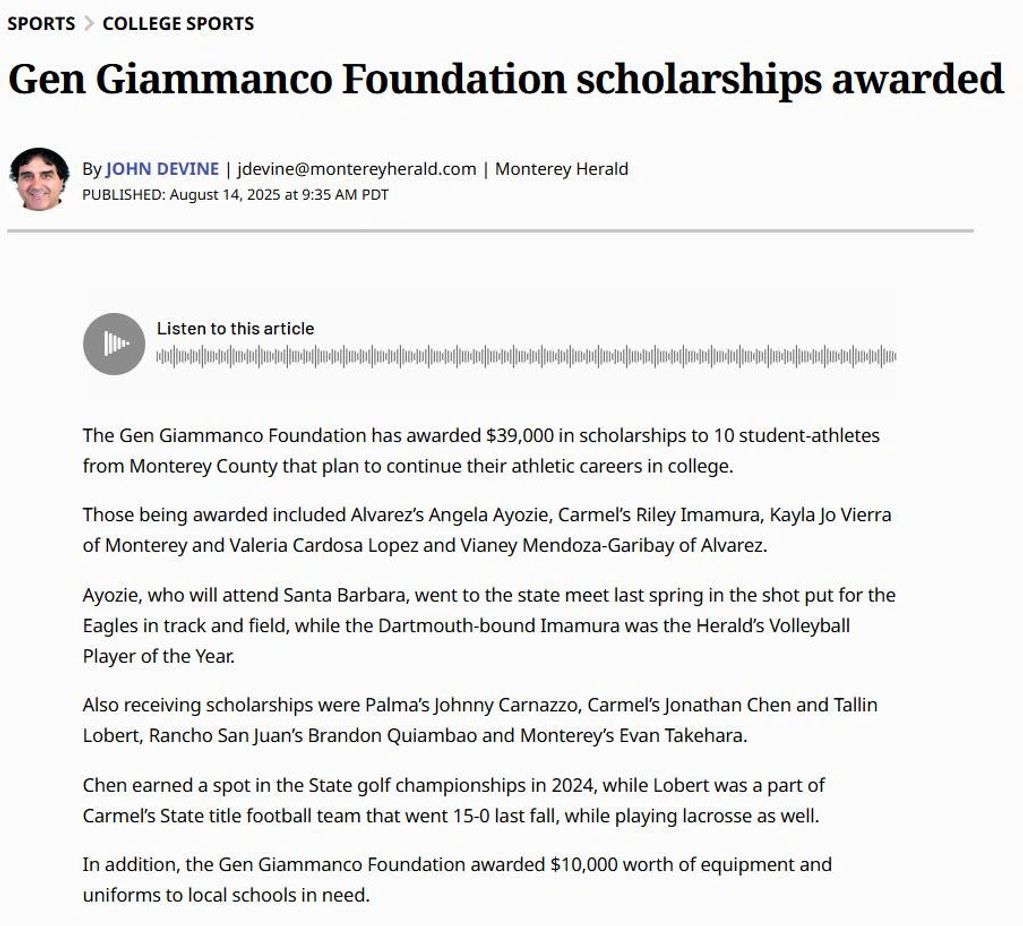Image resolution: width=1023 pixels, height=926 pixels.
Task: Click the jdevine@montereyherald.com email address
Action: 357,169
